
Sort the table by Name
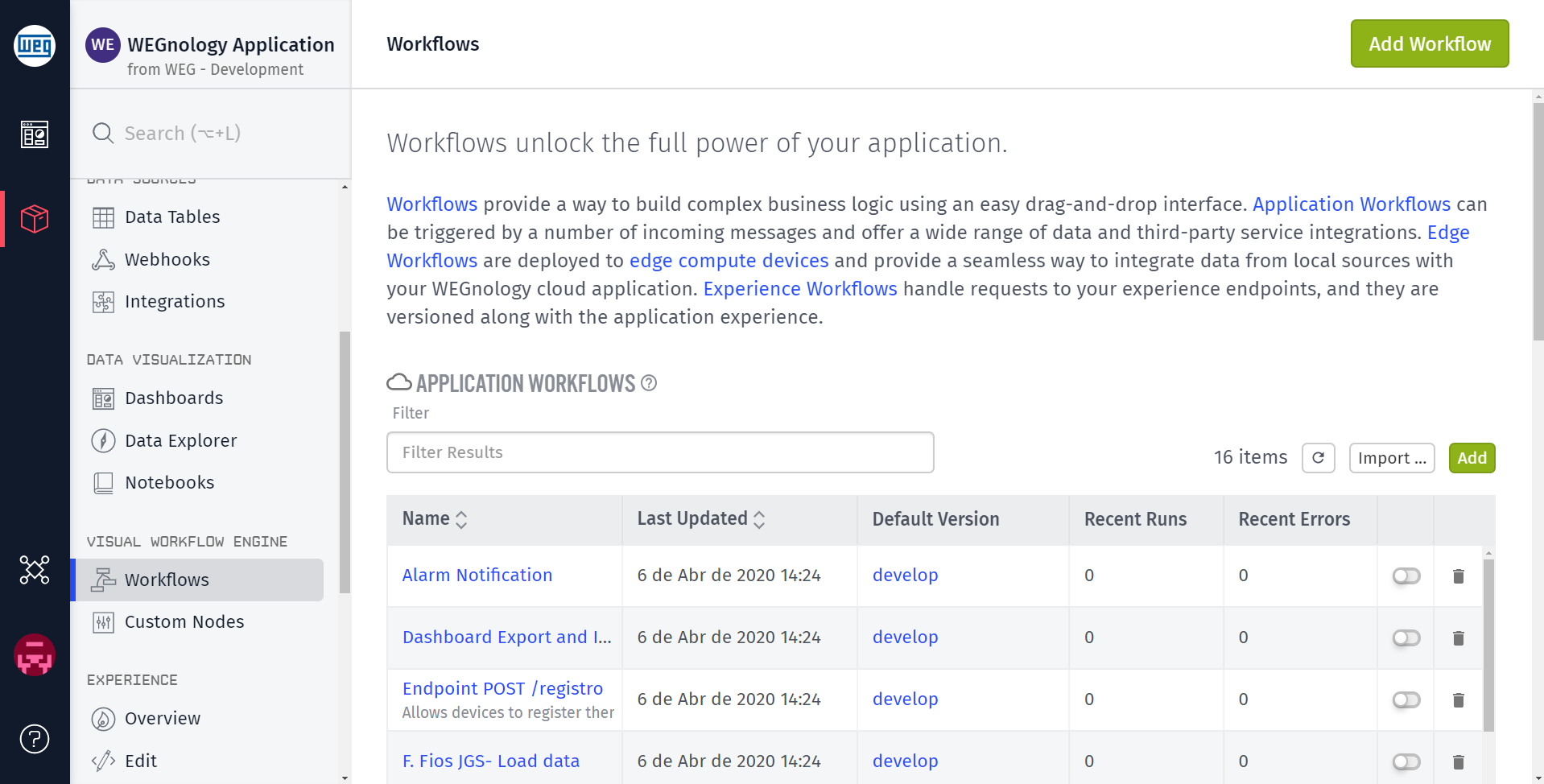click(x=435, y=519)
